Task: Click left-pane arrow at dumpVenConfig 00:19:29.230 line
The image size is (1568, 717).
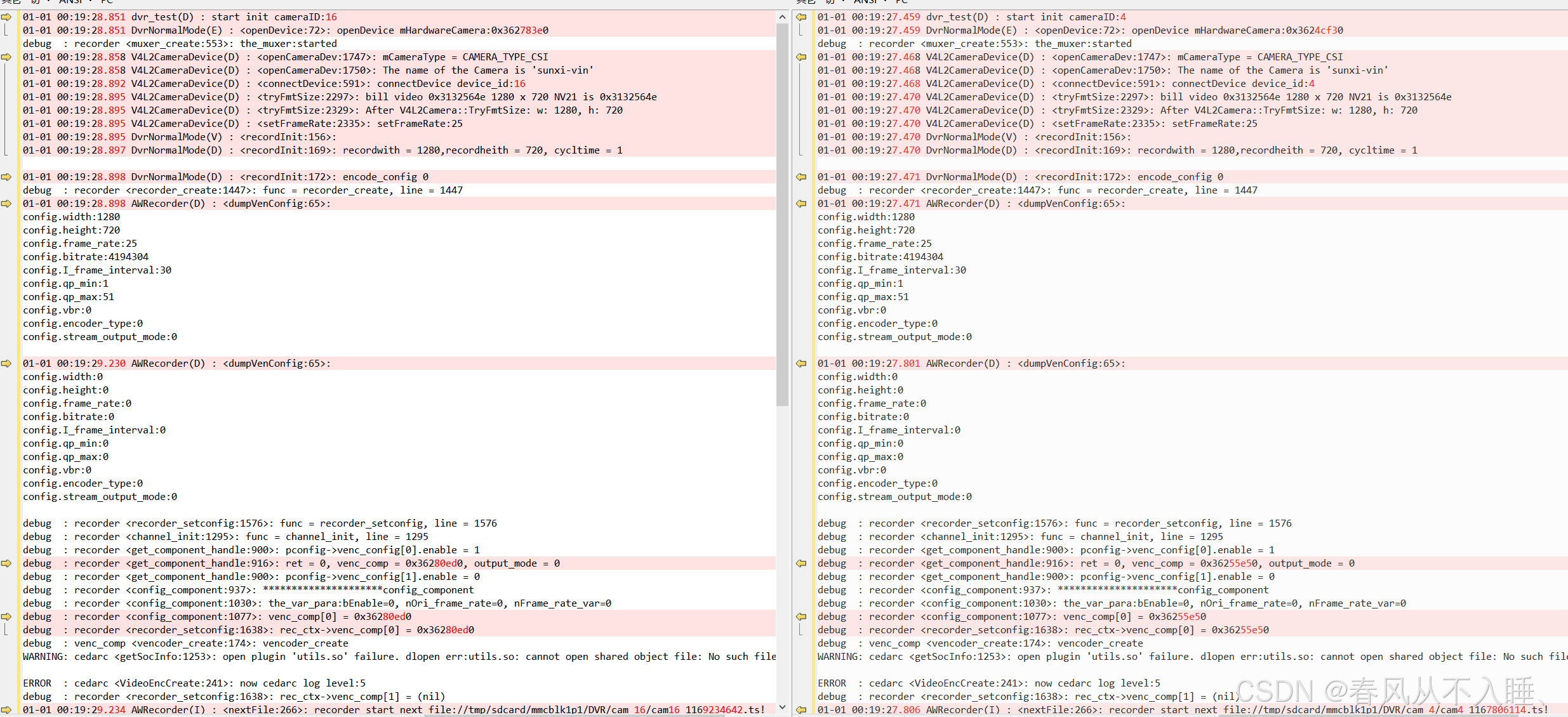Action: (6, 364)
